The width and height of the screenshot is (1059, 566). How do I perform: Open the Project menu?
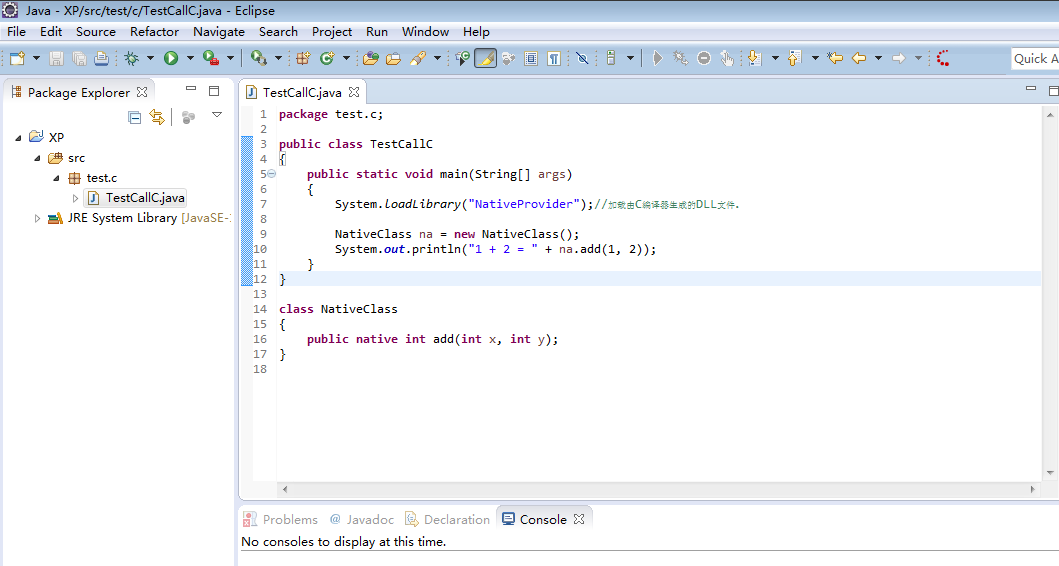click(x=332, y=32)
